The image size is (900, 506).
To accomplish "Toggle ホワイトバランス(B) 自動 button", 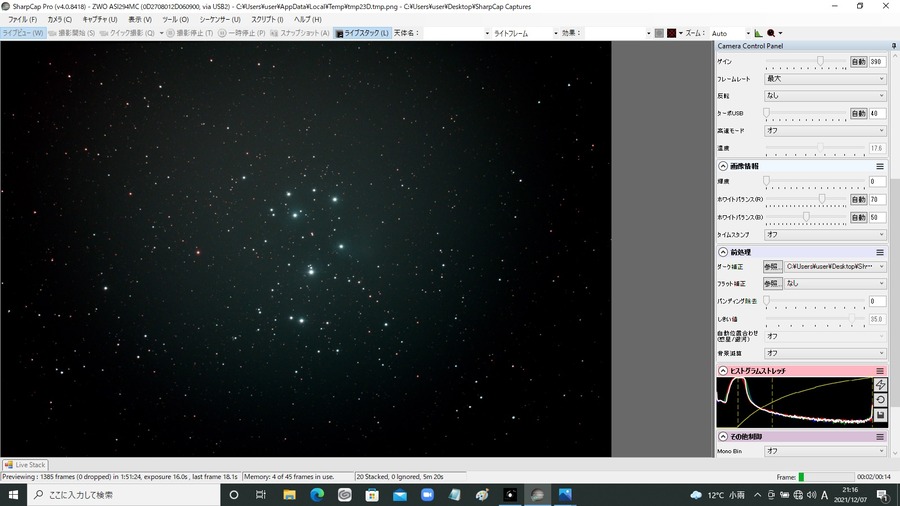I will [858, 217].
